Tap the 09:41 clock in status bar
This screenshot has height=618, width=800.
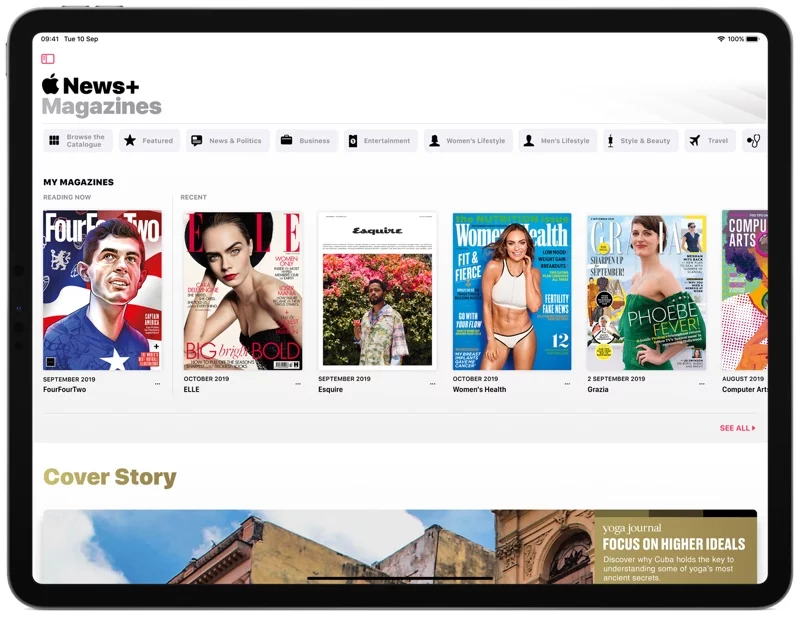tap(50, 39)
